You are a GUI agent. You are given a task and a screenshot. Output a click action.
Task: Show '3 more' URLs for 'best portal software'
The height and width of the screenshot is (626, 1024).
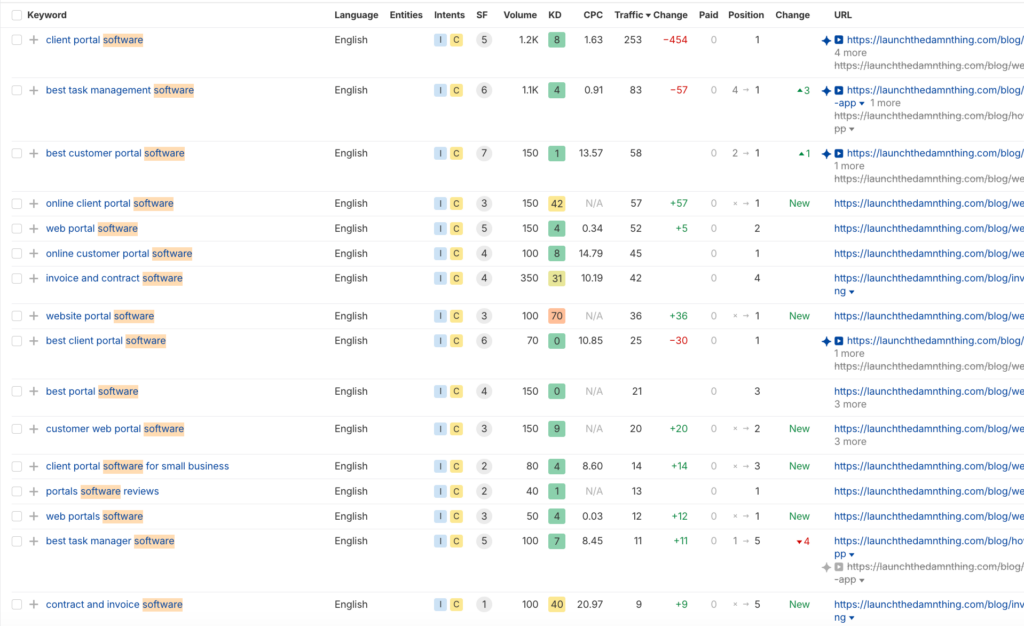click(x=850, y=404)
